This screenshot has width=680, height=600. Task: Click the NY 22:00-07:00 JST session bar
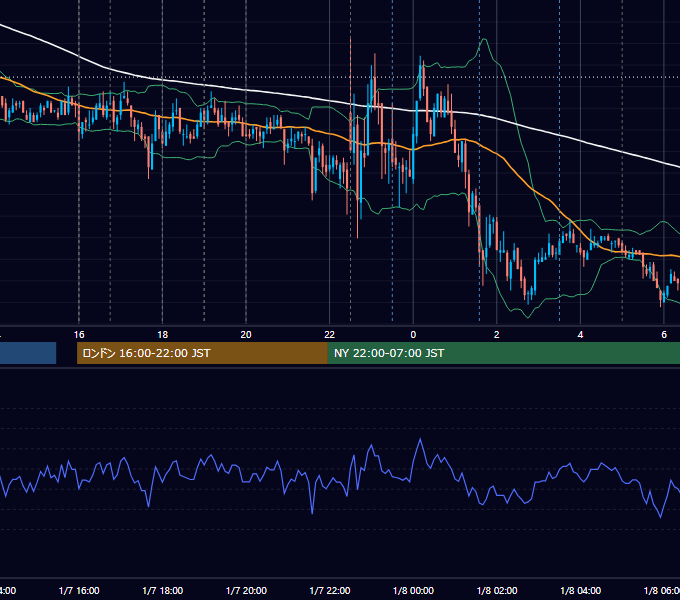(503, 353)
